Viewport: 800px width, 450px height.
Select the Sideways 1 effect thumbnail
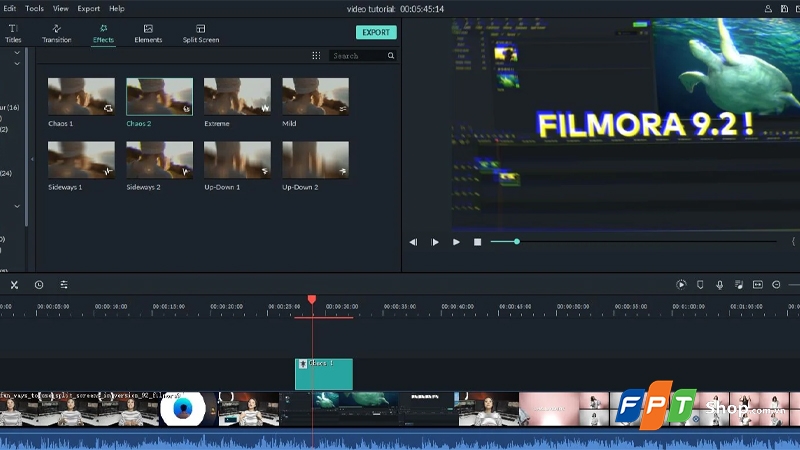(81, 160)
